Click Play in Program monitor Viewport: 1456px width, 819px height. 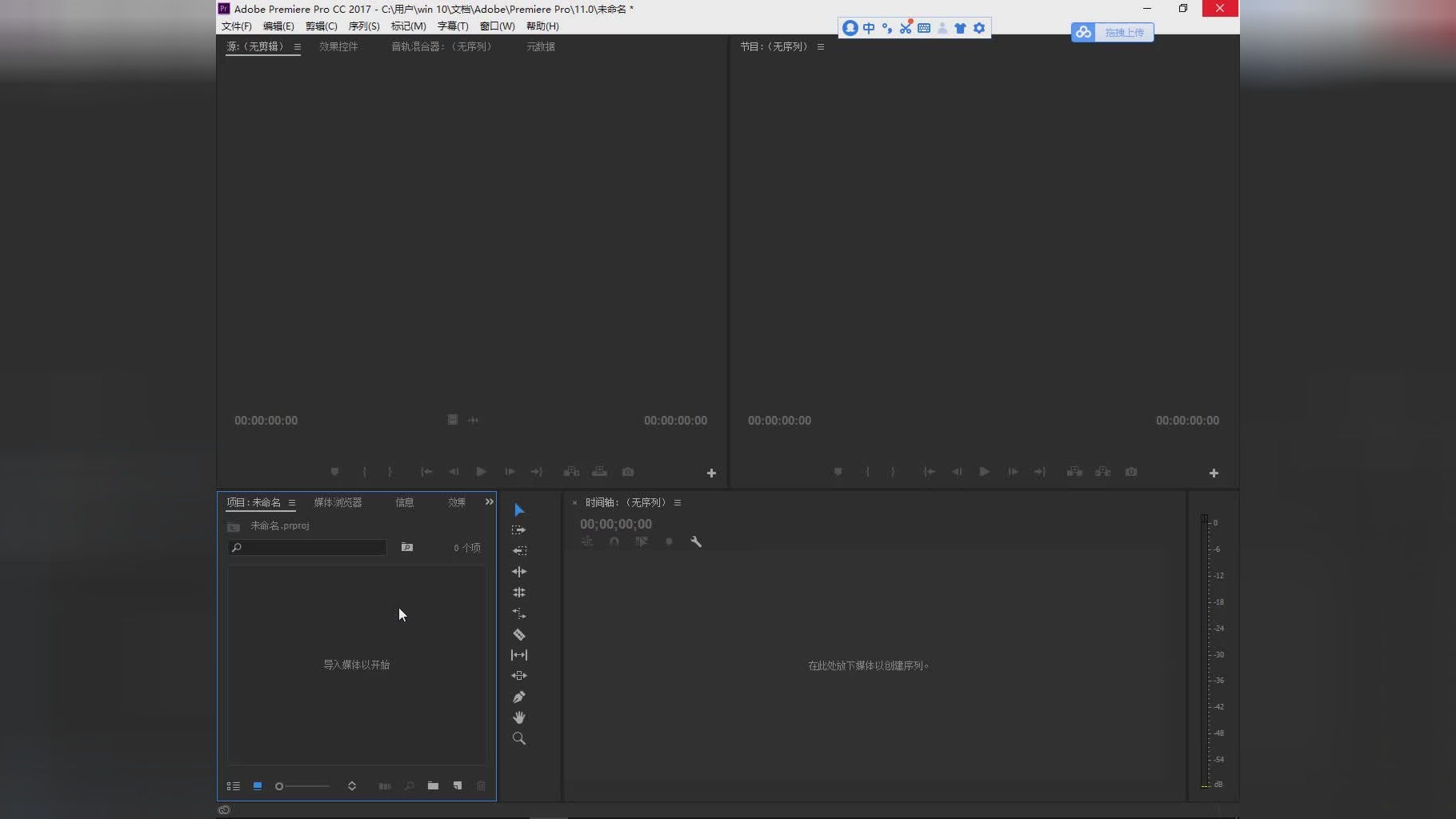pyautogui.click(x=984, y=472)
